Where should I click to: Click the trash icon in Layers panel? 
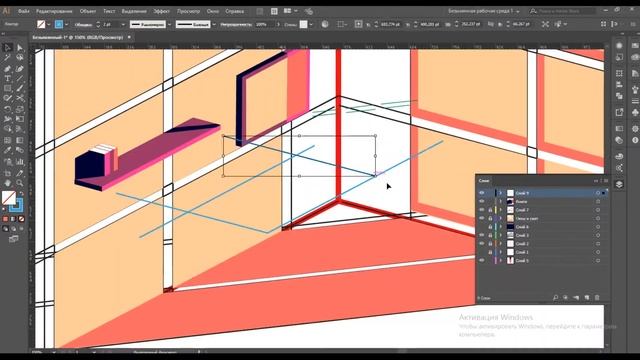(x=597, y=298)
